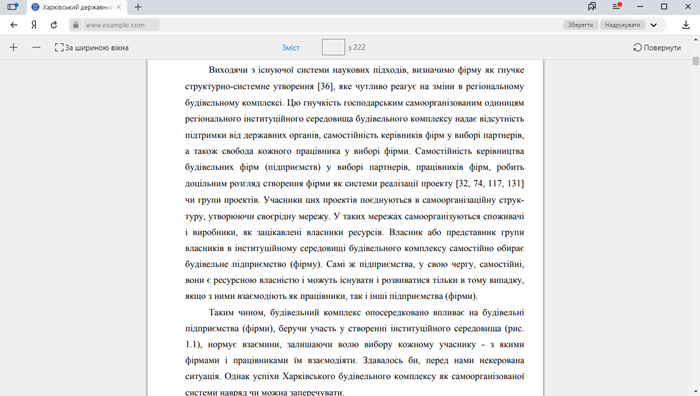The width and height of the screenshot is (700, 396).
Task: Fit page with За шириною вікна
Action: coord(92,47)
